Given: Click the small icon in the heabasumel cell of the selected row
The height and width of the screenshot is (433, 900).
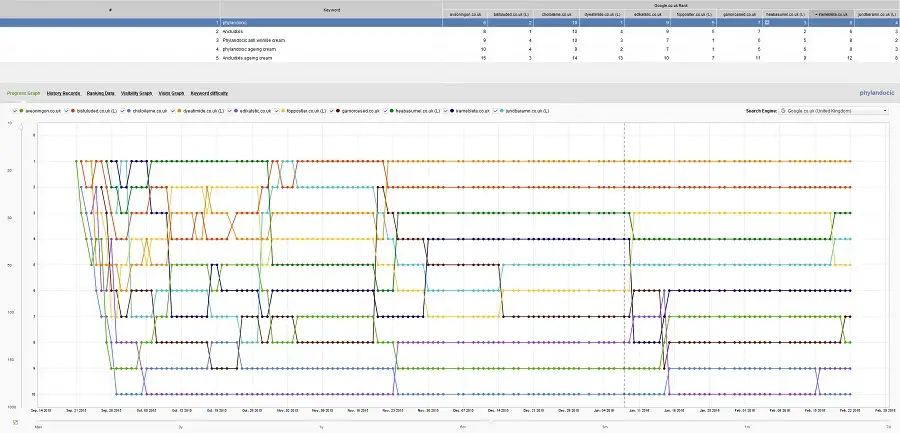Looking at the screenshot, I should 767,22.
